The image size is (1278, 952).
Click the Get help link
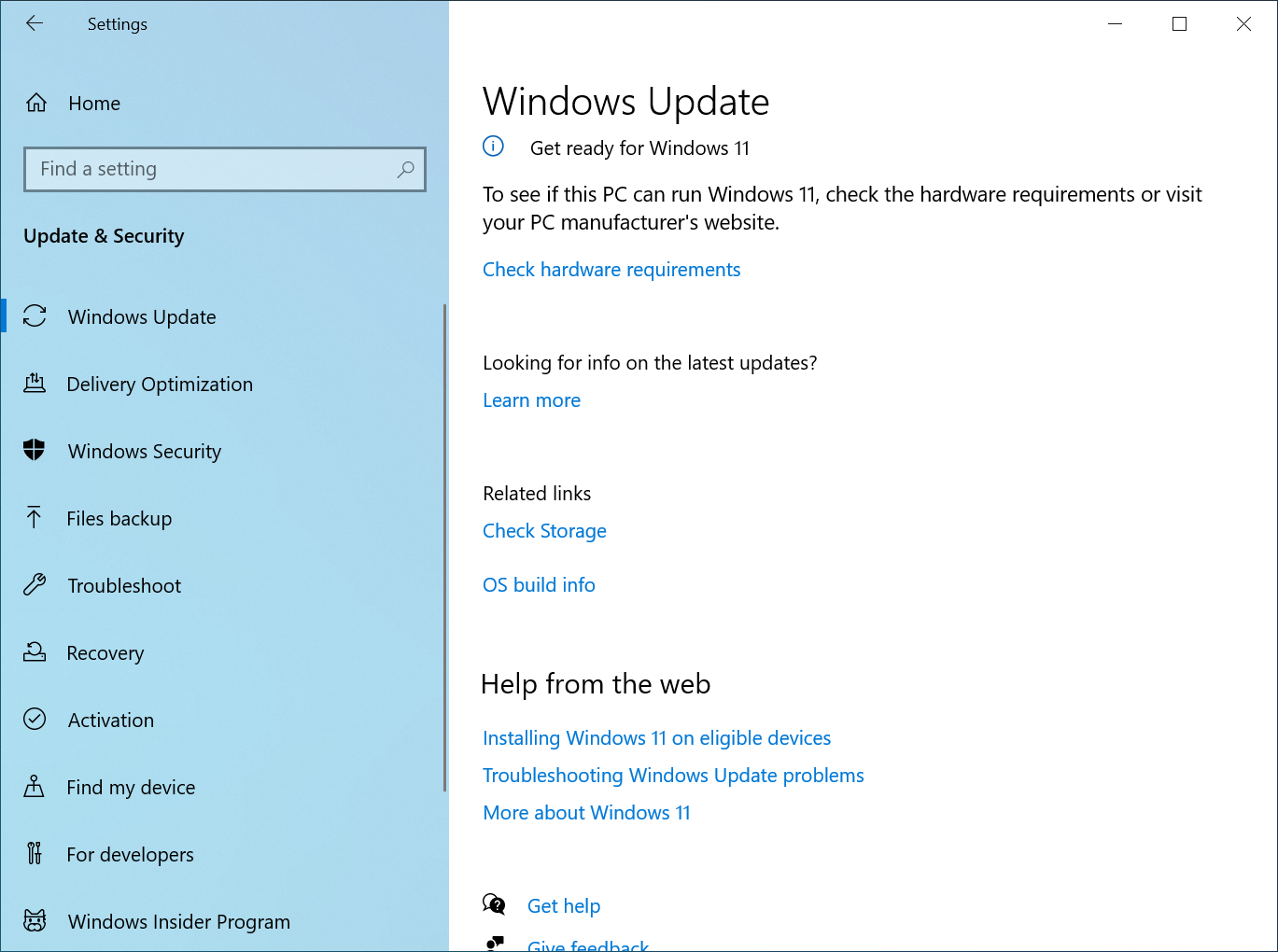pos(564,906)
